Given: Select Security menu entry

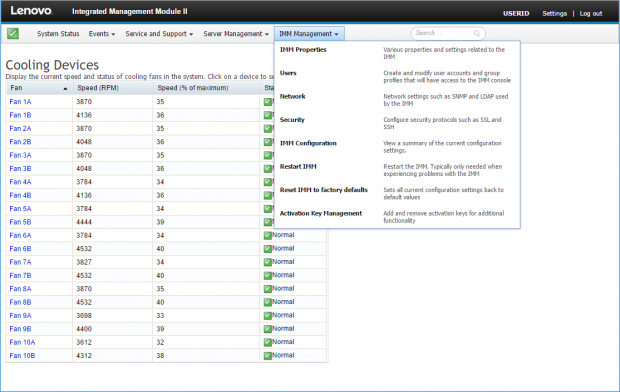Looking at the screenshot, I should tap(292, 120).
